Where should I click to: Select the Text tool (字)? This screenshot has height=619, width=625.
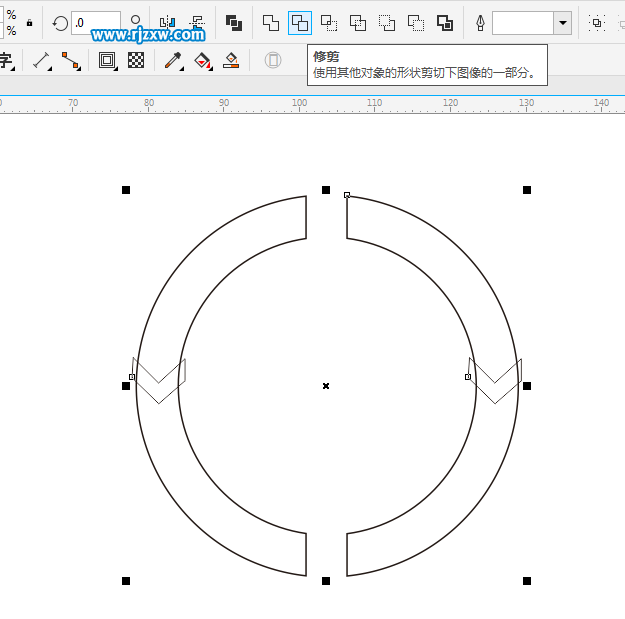pos(6,61)
